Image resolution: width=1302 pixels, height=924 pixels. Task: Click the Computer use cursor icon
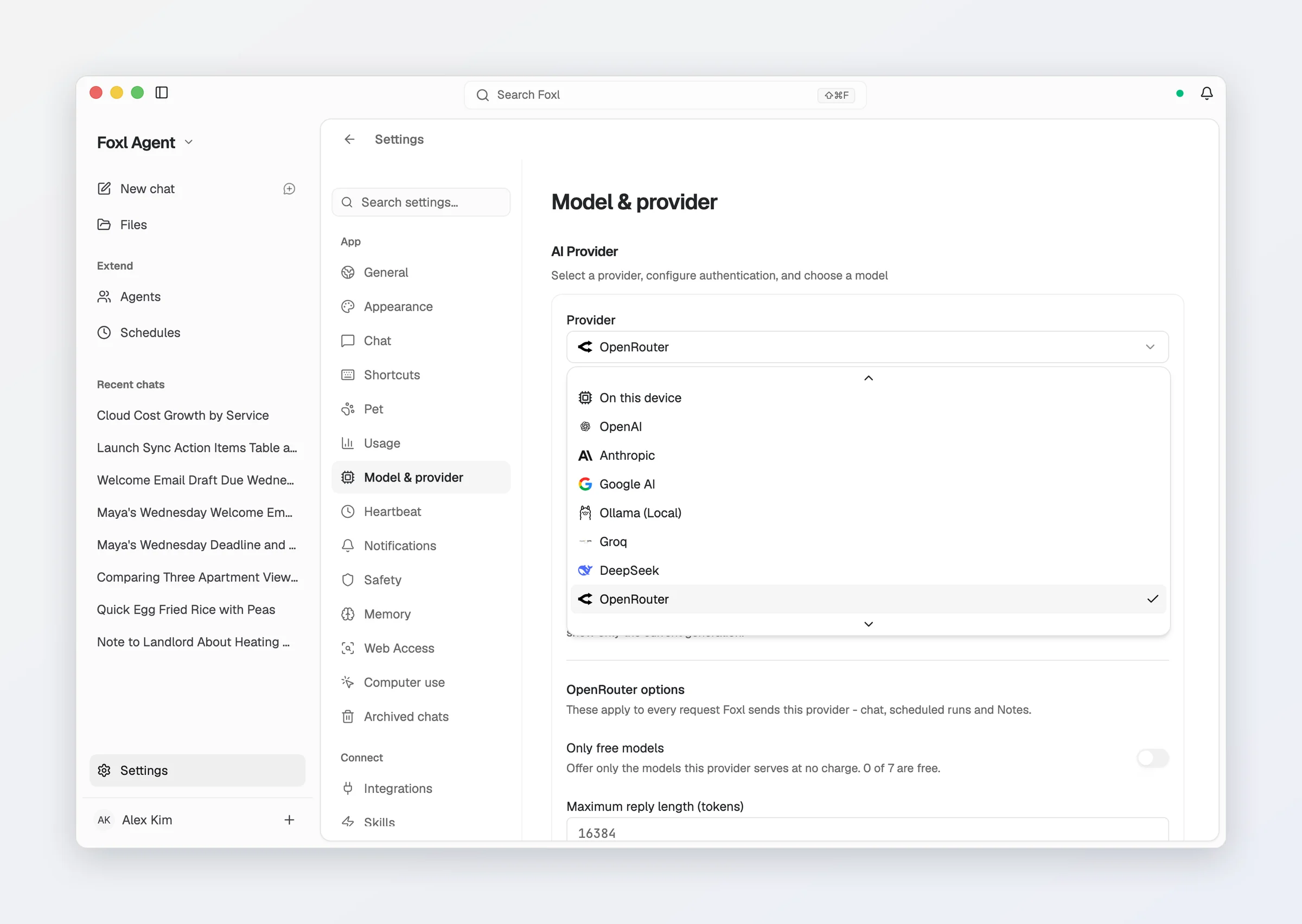[348, 682]
